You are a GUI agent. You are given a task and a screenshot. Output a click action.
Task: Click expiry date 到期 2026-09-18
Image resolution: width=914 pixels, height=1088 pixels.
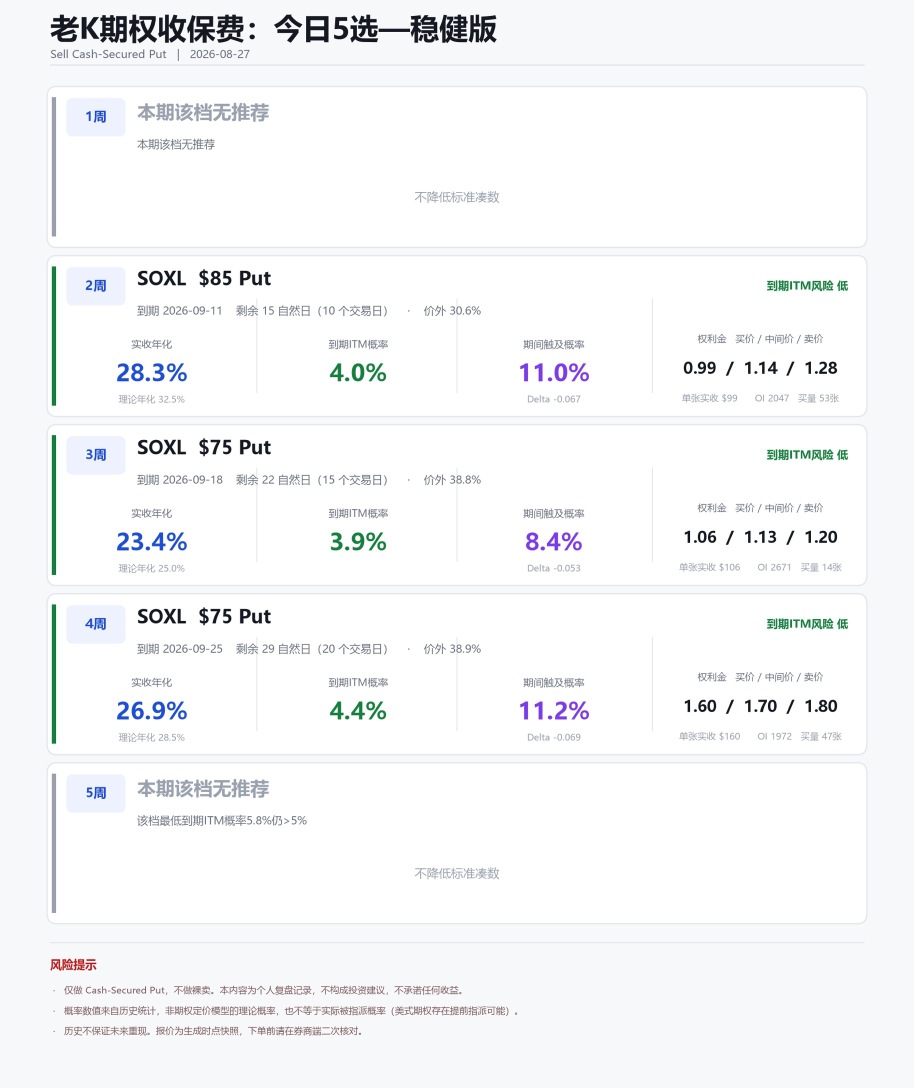coord(180,480)
